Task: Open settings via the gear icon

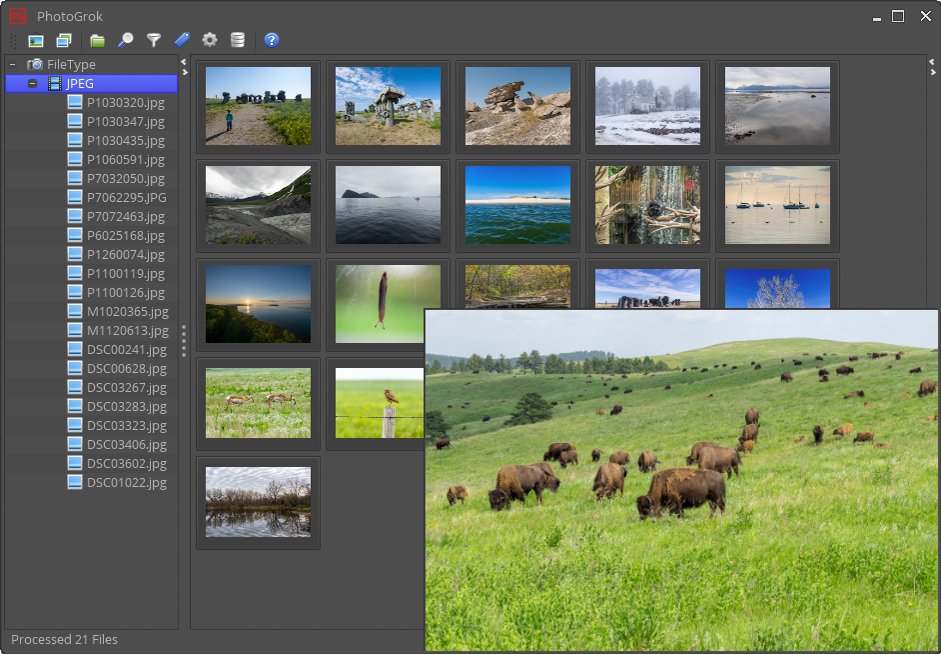Action: click(209, 40)
